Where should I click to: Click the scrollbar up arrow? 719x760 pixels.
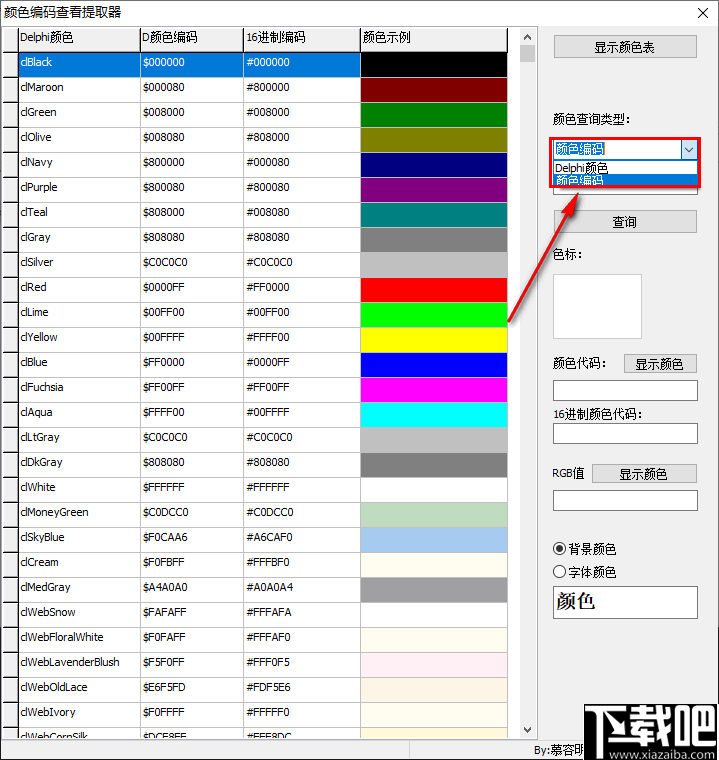click(x=527, y=37)
